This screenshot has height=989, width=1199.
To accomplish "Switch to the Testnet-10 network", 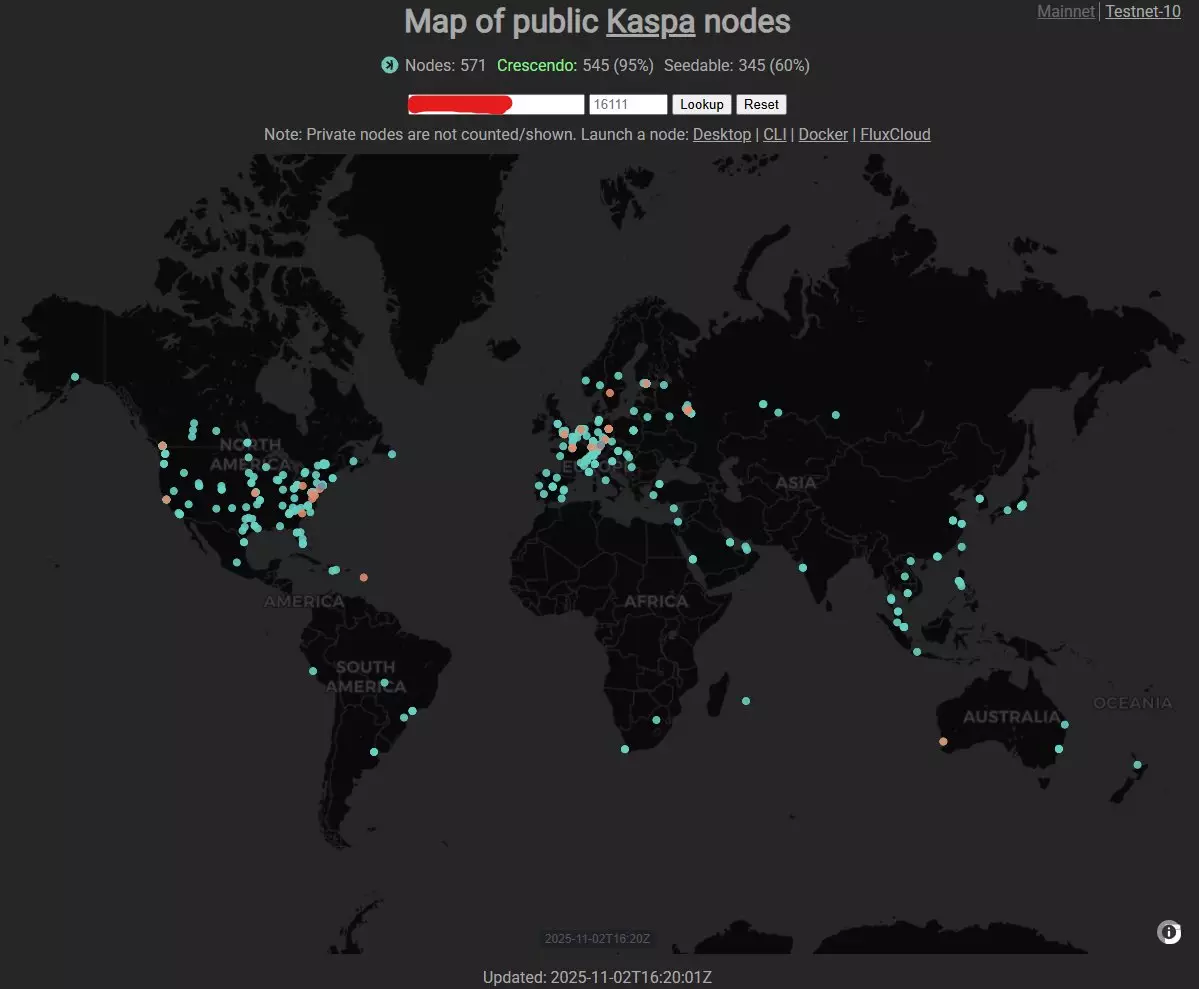I will click(x=1143, y=12).
